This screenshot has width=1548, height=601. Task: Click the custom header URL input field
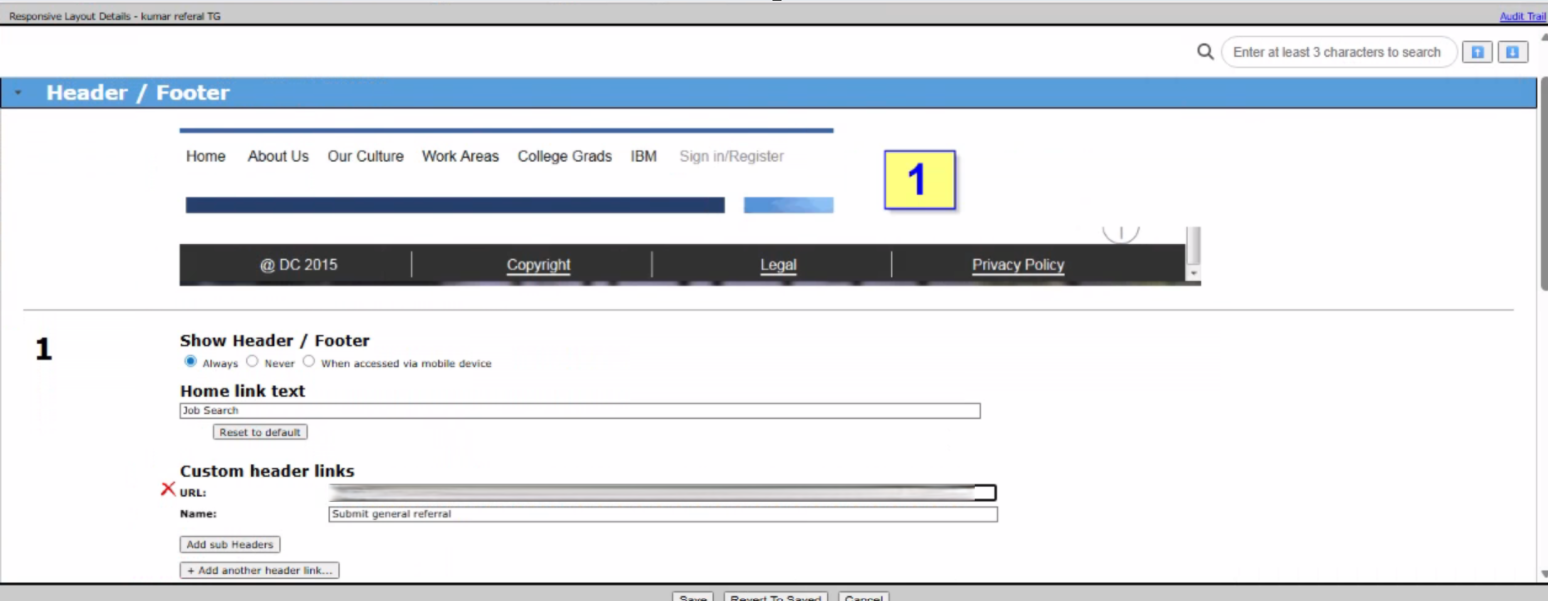click(662, 493)
